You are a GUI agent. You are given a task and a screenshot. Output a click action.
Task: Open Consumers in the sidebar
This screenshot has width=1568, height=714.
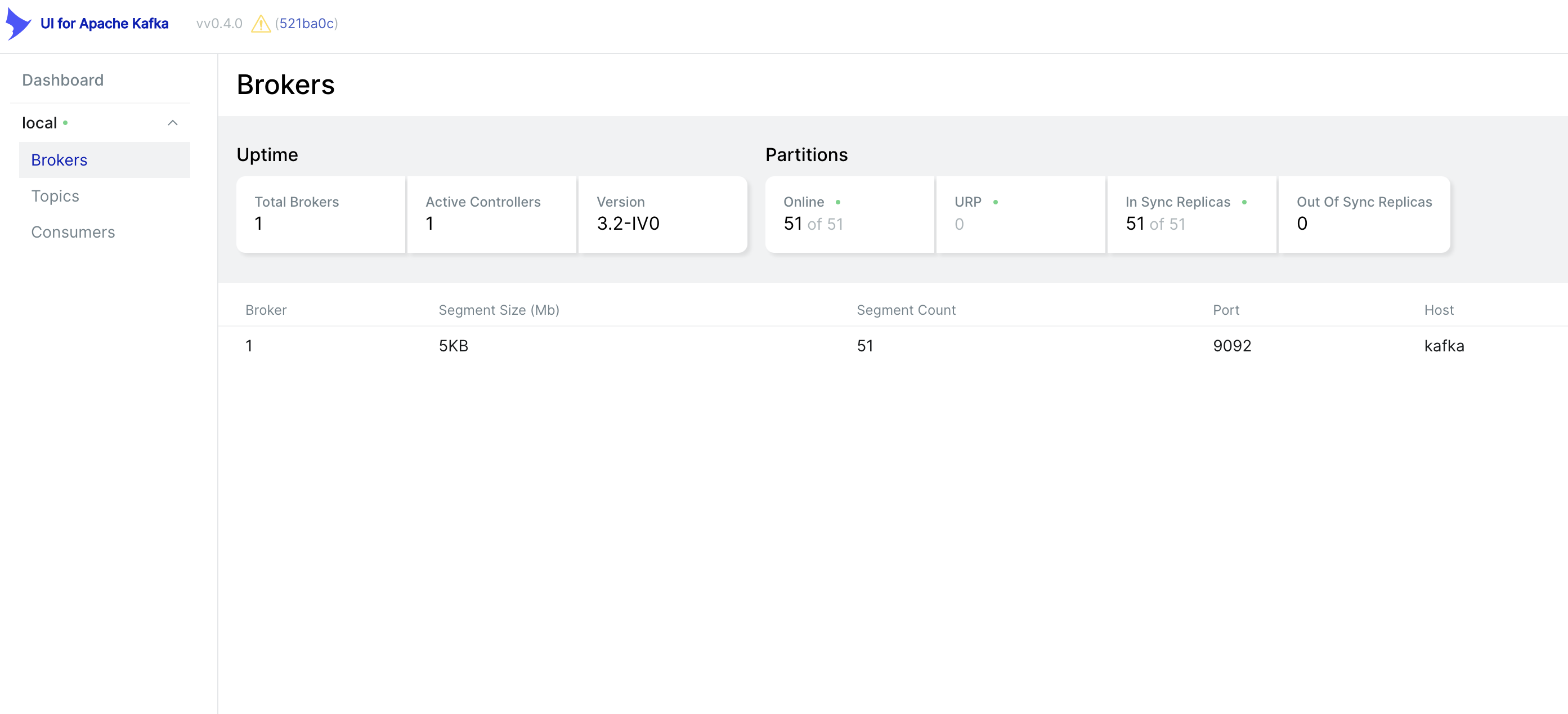pos(73,232)
